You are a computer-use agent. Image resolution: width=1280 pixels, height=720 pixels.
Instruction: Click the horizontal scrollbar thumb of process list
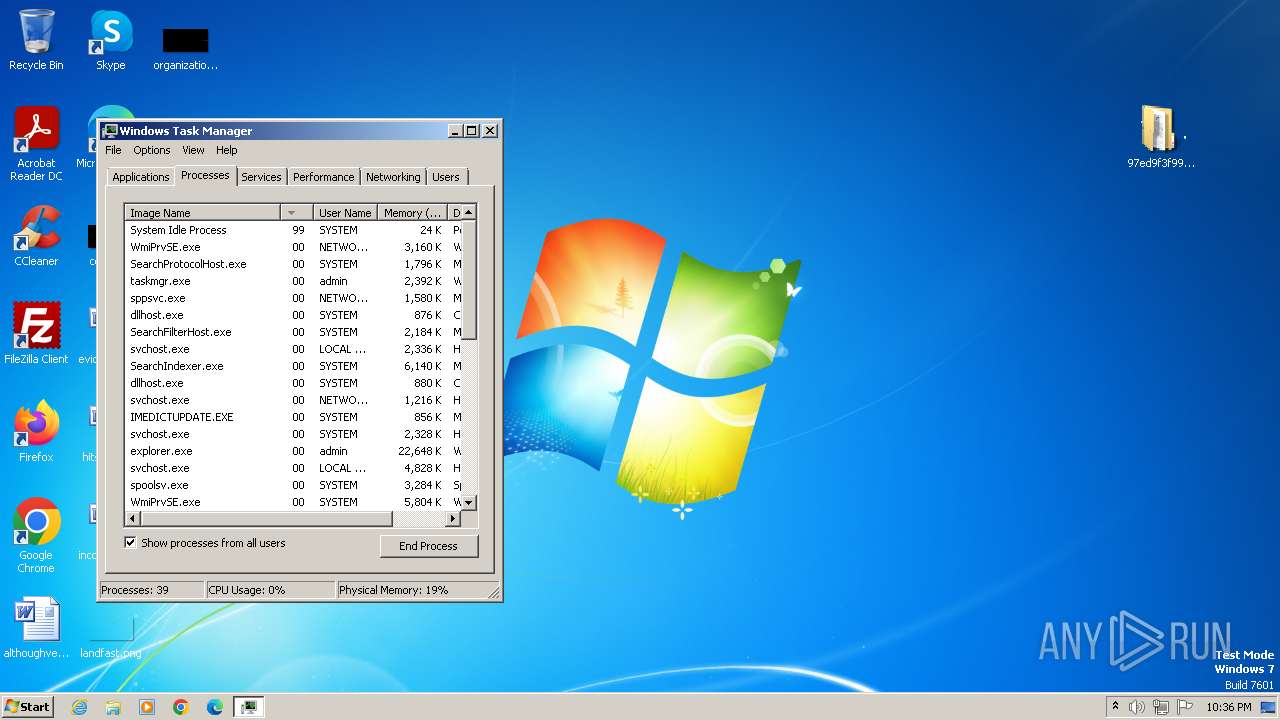[x=265, y=519]
